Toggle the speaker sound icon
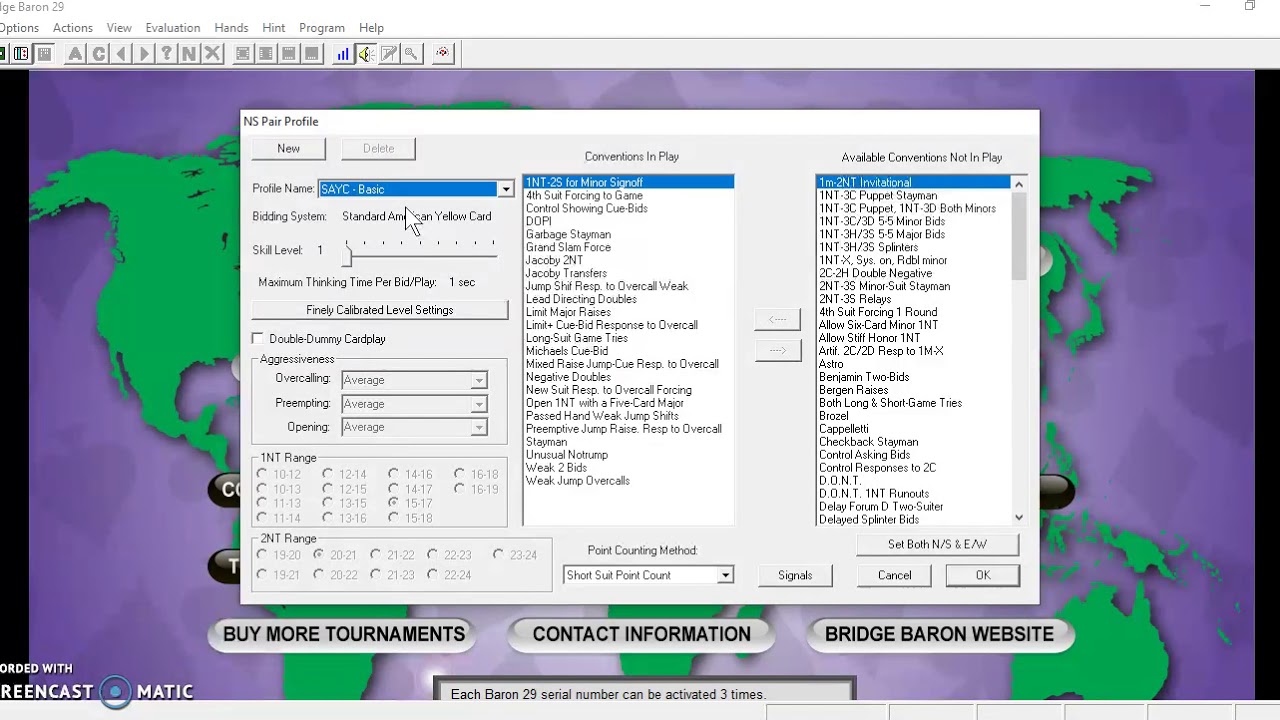This screenshot has height=720, width=1280. point(366,54)
